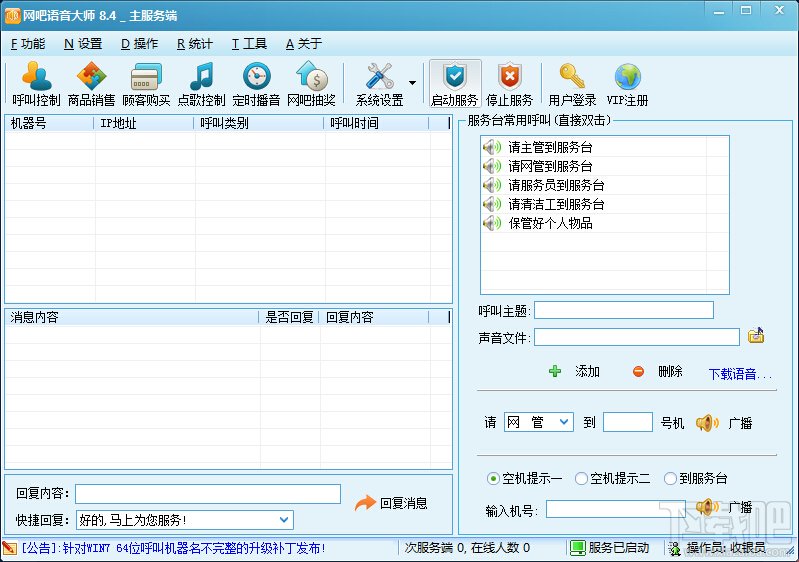Open the R 统计 menu
This screenshot has height=562, width=799.
click(195, 44)
